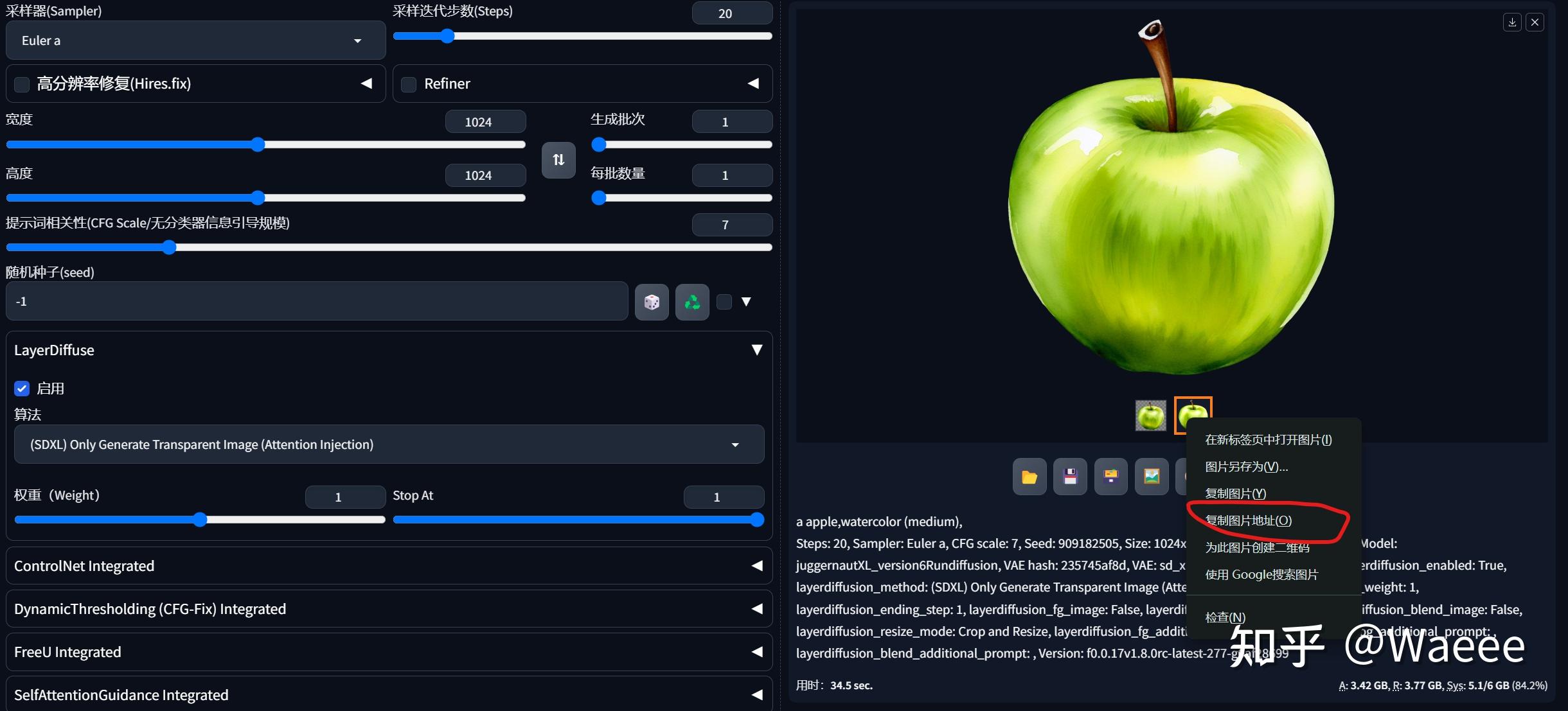Click the CFG Scale slider handle
The height and width of the screenshot is (711, 1568).
pyautogui.click(x=169, y=247)
